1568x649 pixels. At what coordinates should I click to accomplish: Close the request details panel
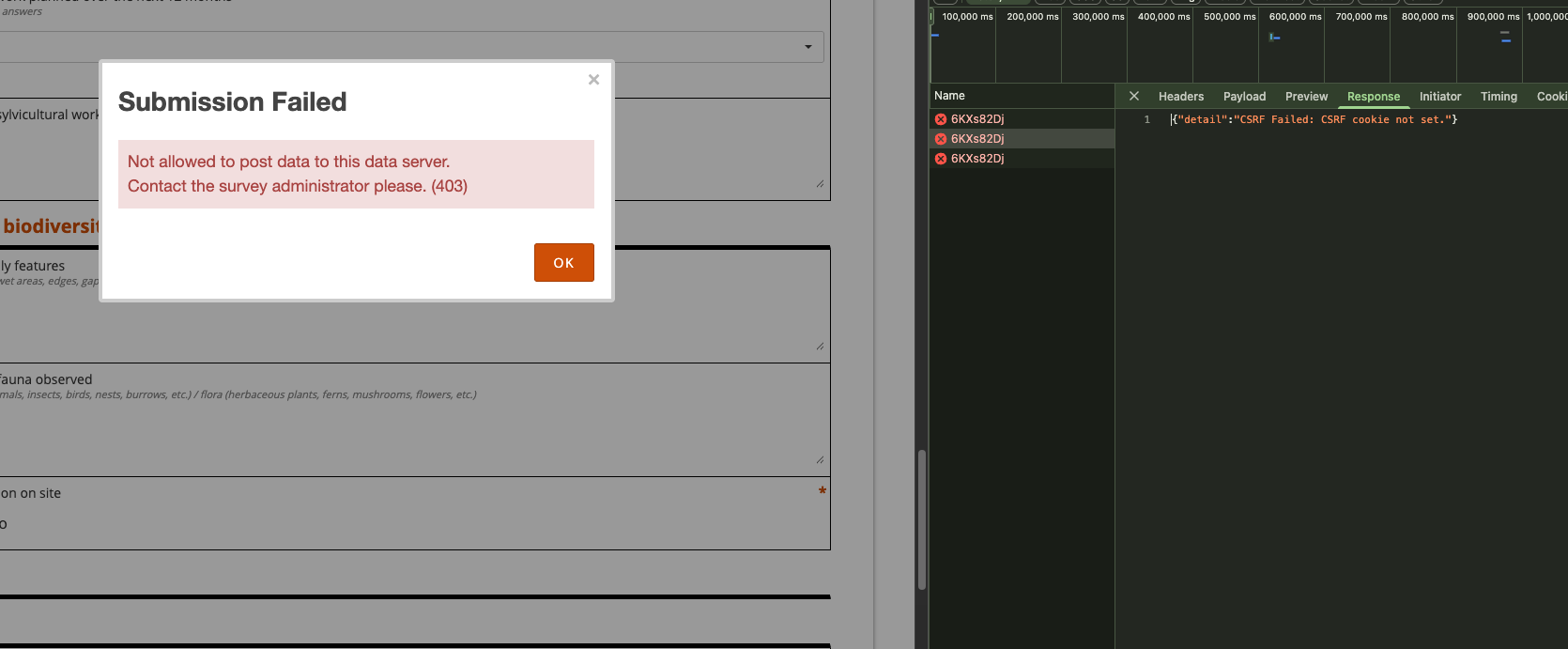[1134, 96]
